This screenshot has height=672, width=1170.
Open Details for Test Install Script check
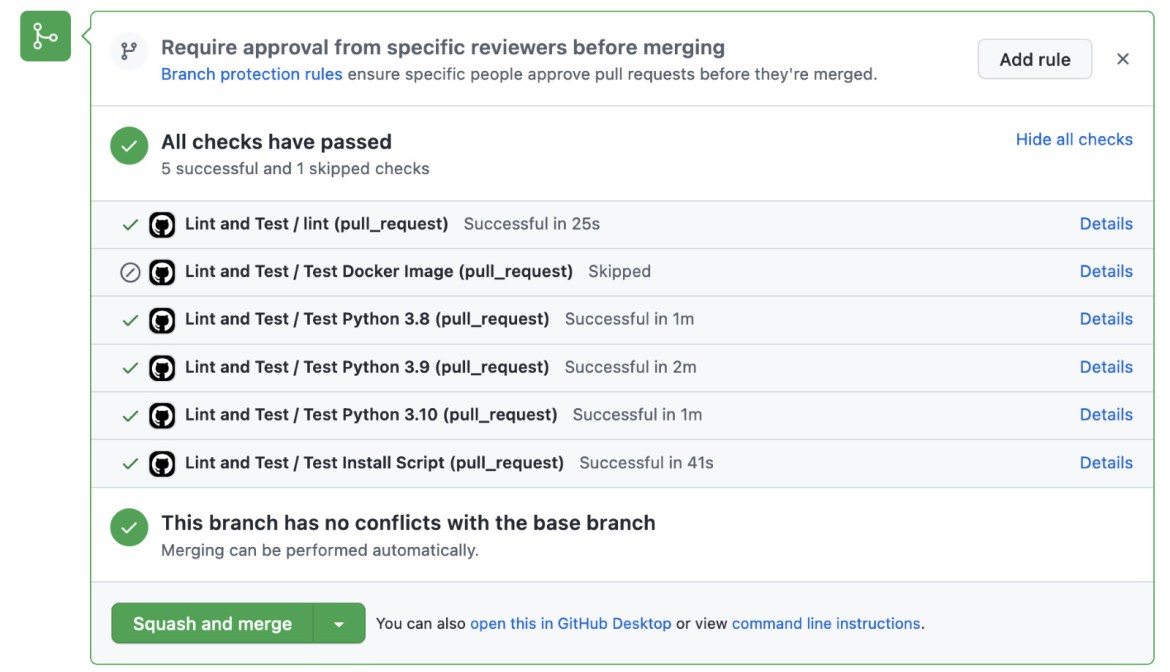pos(1106,462)
